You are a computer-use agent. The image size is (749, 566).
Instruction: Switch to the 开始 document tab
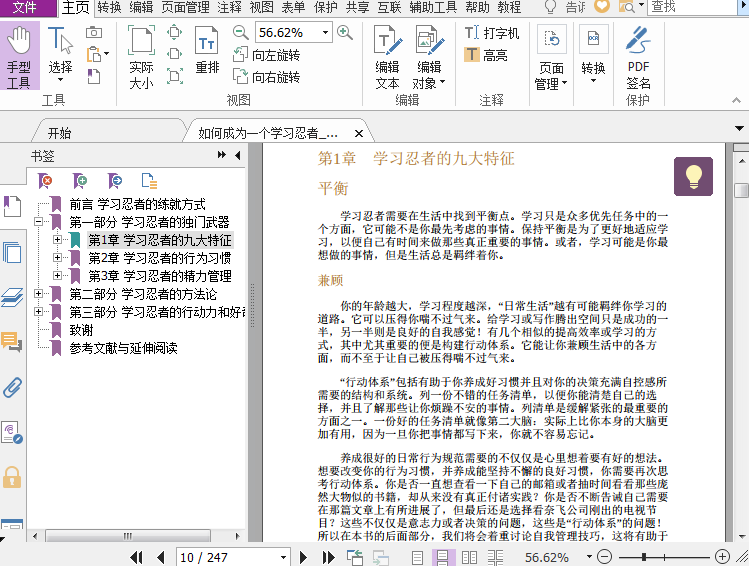pos(60,132)
